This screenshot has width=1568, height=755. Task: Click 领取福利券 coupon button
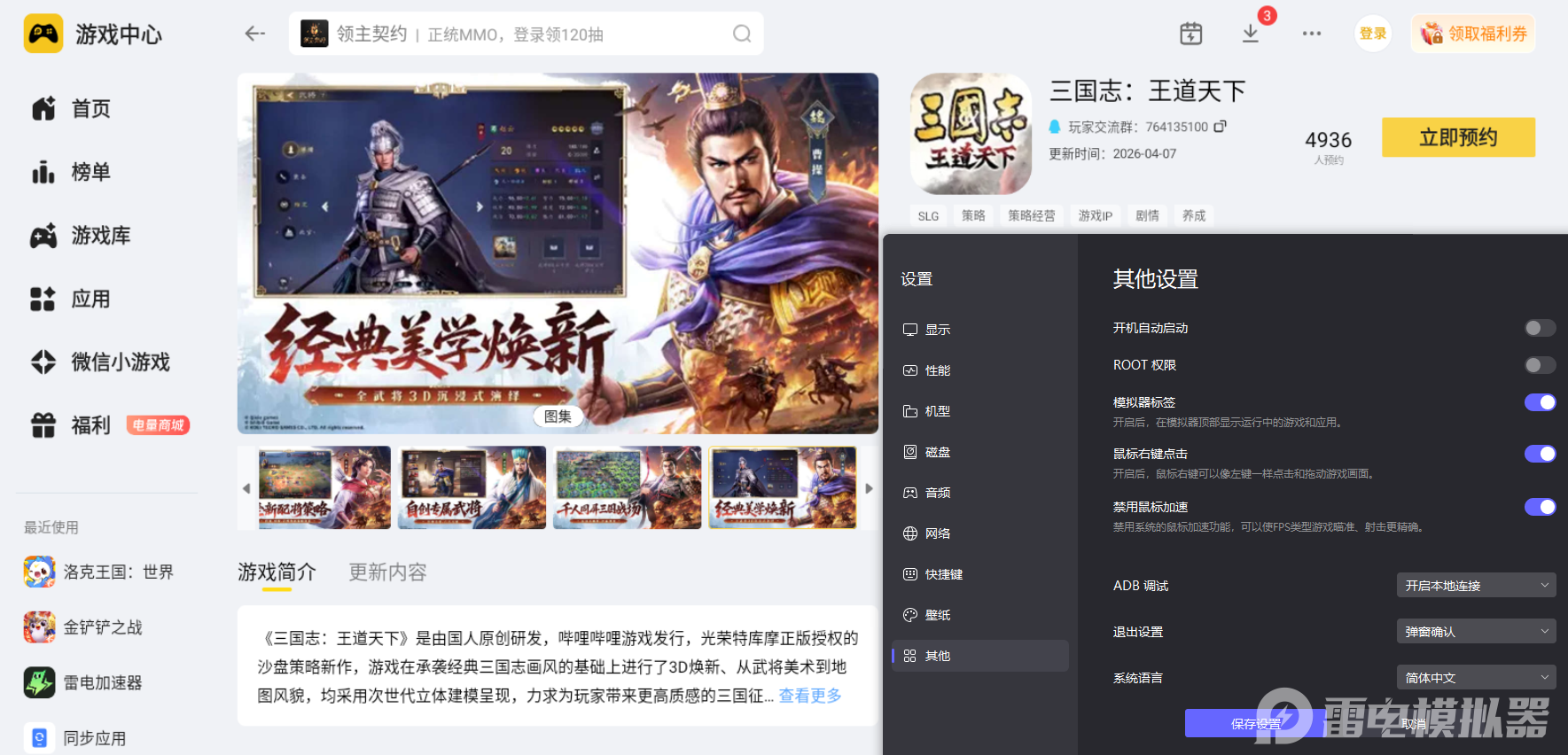pyautogui.click(x=1473, y=34)
